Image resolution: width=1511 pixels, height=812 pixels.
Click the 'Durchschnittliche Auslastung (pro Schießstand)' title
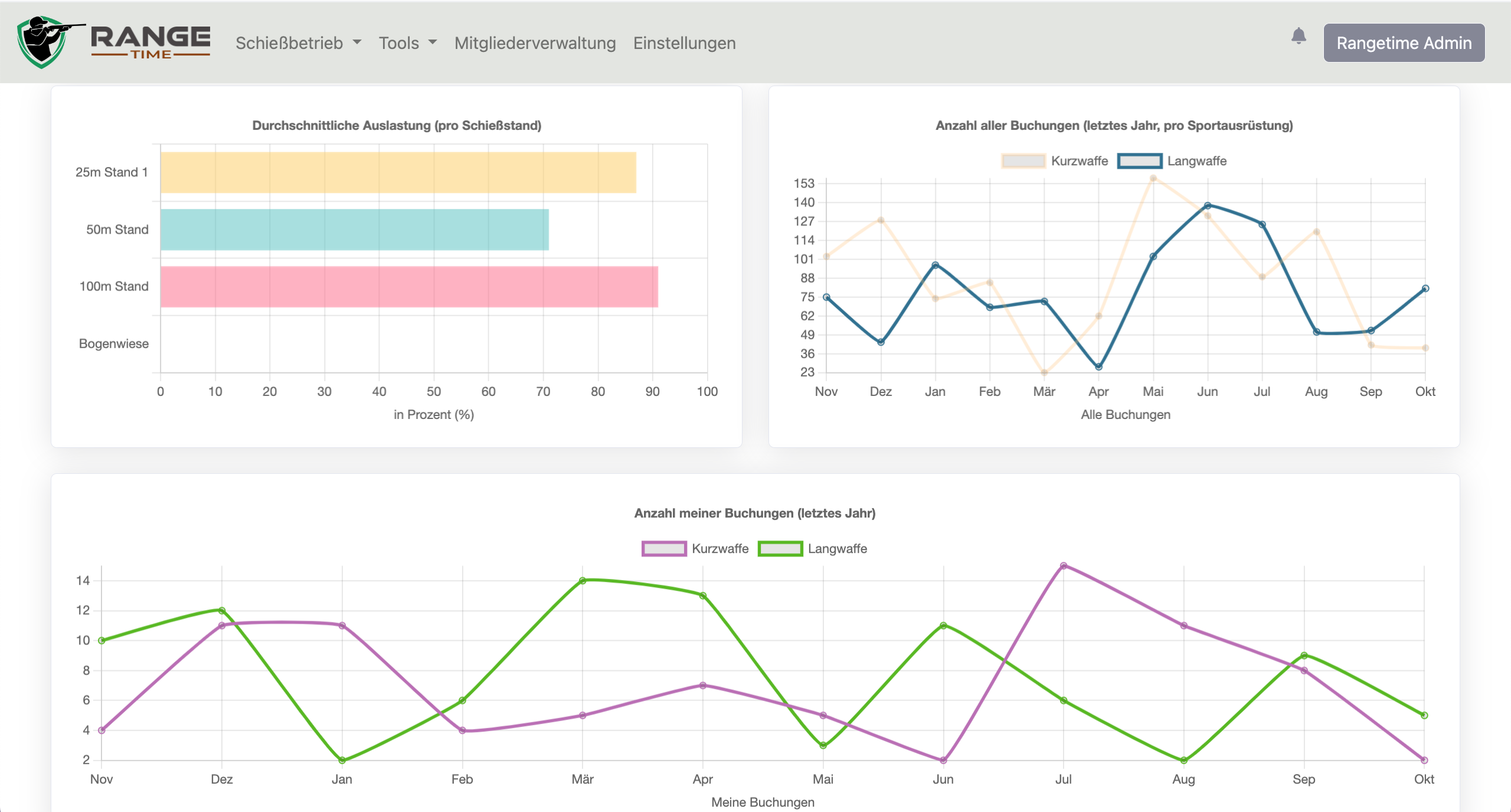click(x=397, y=126)
